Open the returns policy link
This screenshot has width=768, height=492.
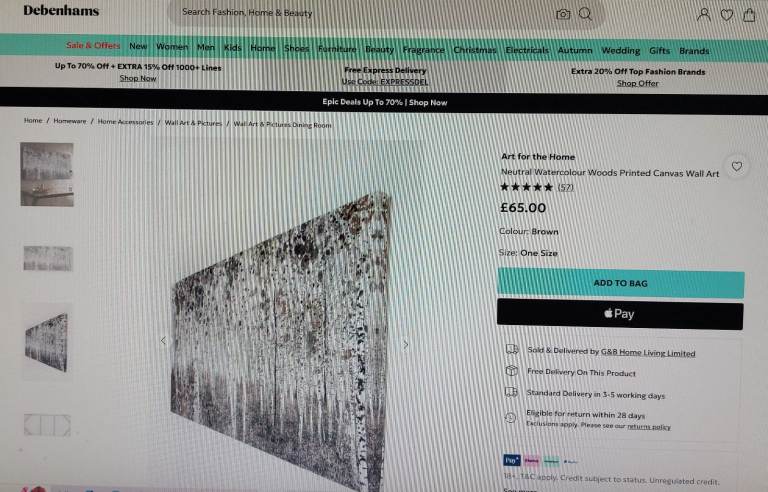[649, 427]
